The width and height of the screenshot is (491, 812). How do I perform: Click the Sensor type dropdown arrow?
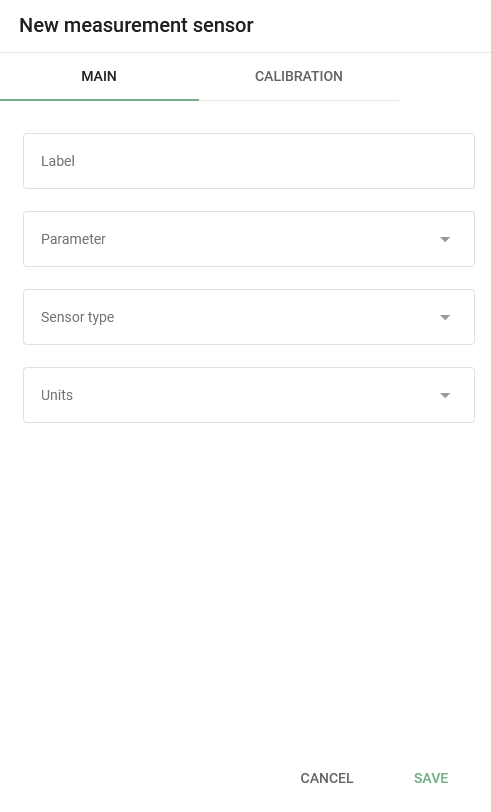pos(444,317)
